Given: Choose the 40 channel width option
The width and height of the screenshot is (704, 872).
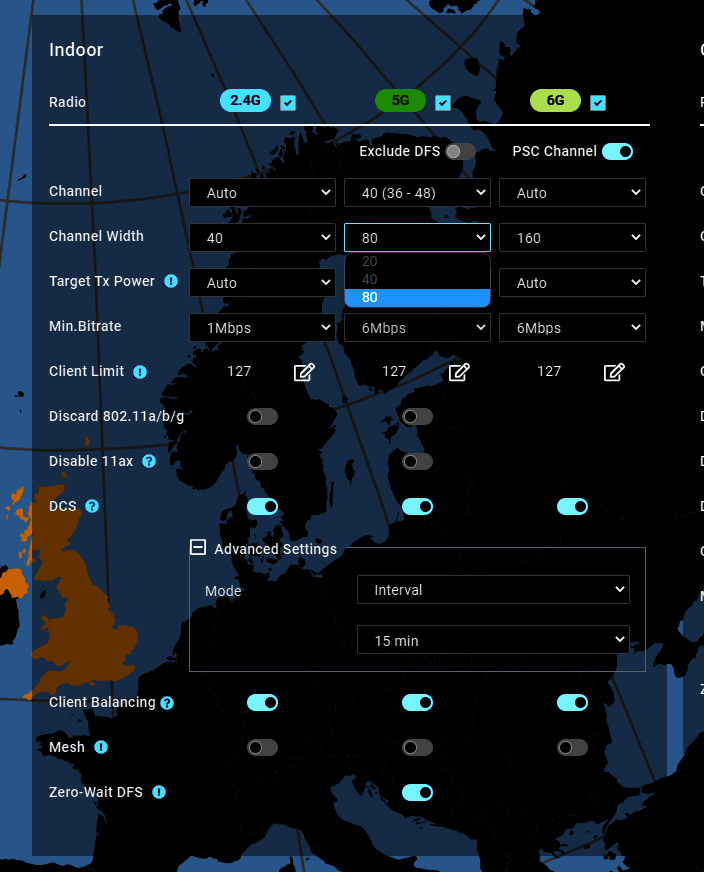Looking at the screenshot, I should point(370,279).
